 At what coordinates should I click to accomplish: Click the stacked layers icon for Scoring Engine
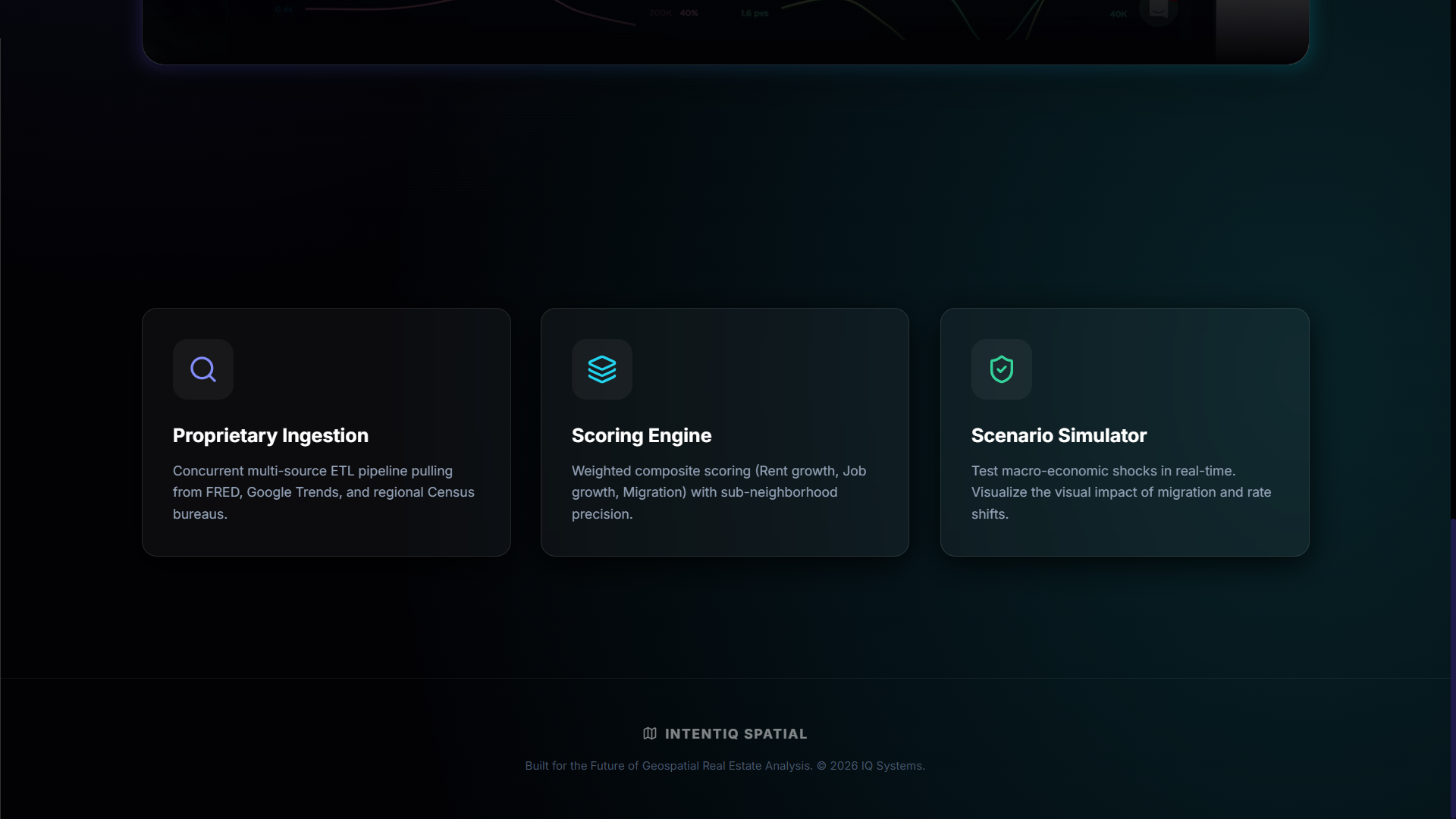[601, 369]
